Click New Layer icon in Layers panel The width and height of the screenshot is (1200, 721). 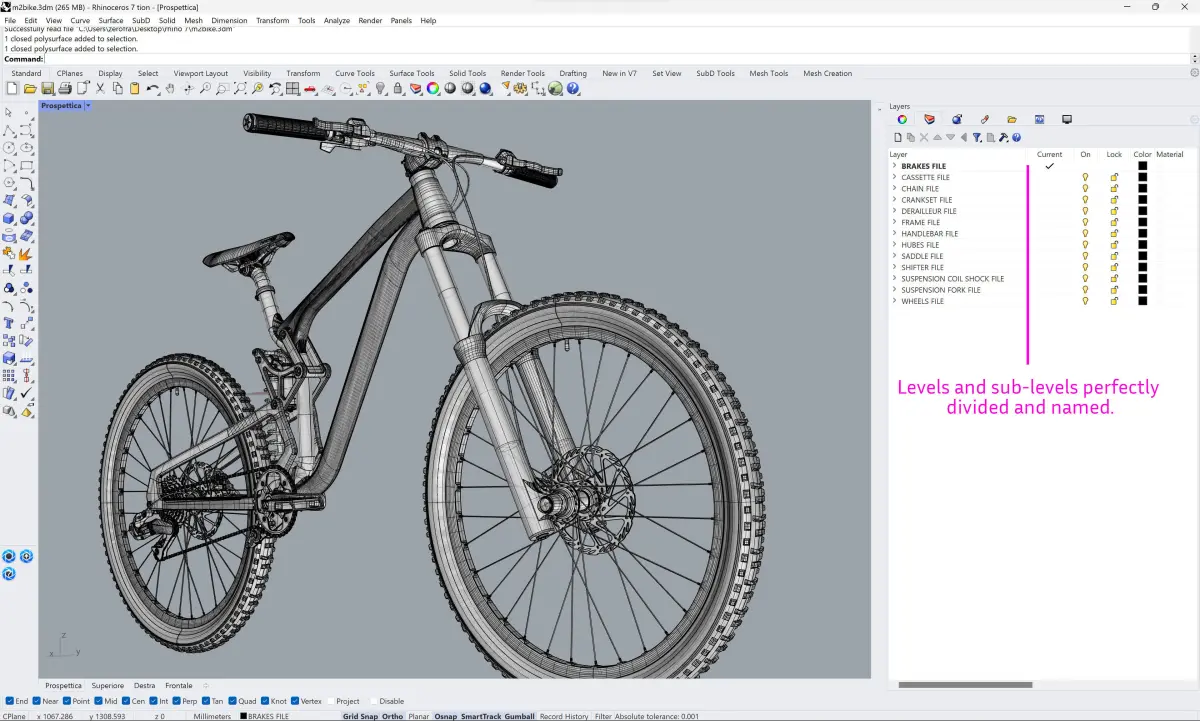pyautogui.click(x=898, y=137)
